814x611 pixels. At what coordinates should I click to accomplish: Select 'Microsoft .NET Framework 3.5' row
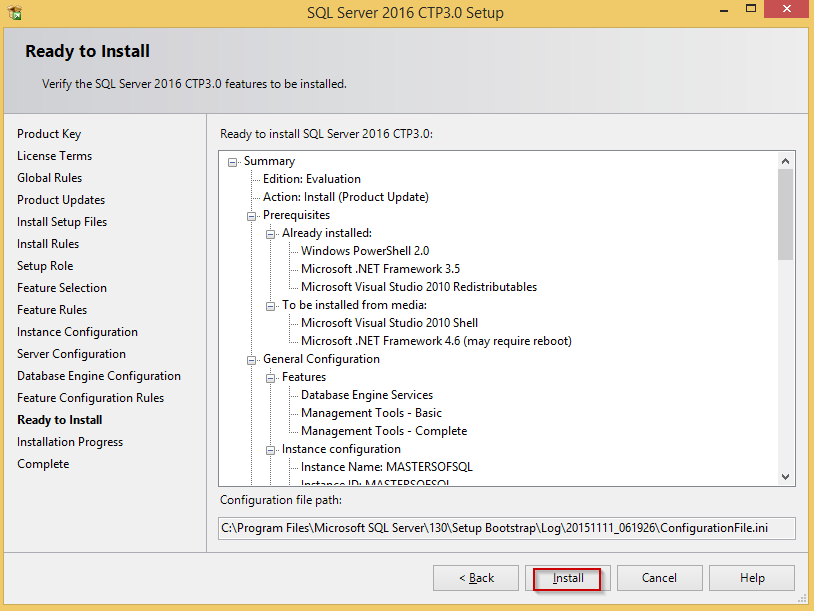tap(381, 269)
